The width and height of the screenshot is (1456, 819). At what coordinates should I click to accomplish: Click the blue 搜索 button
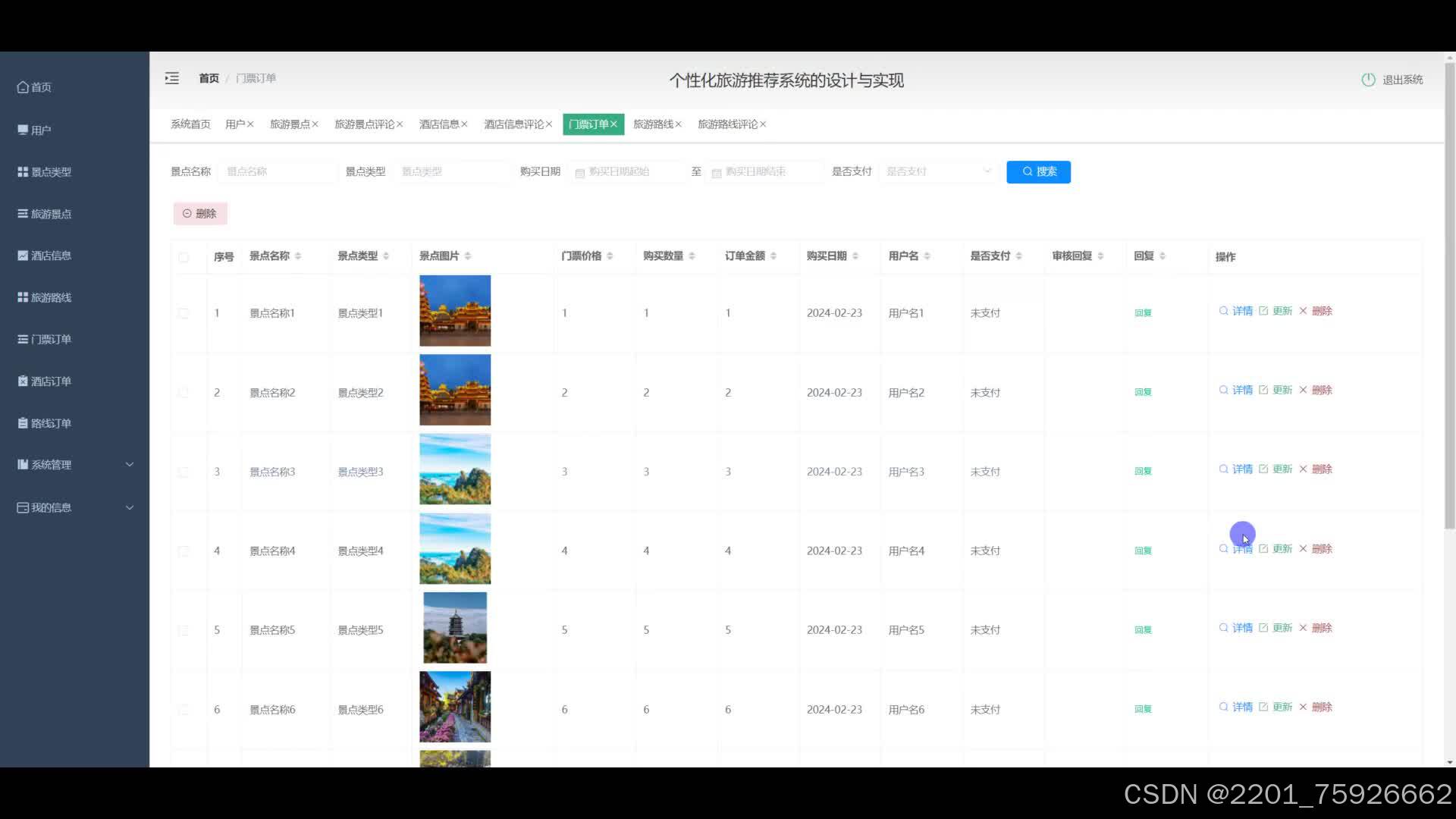pyautogui.click(x=1038, y=172)
